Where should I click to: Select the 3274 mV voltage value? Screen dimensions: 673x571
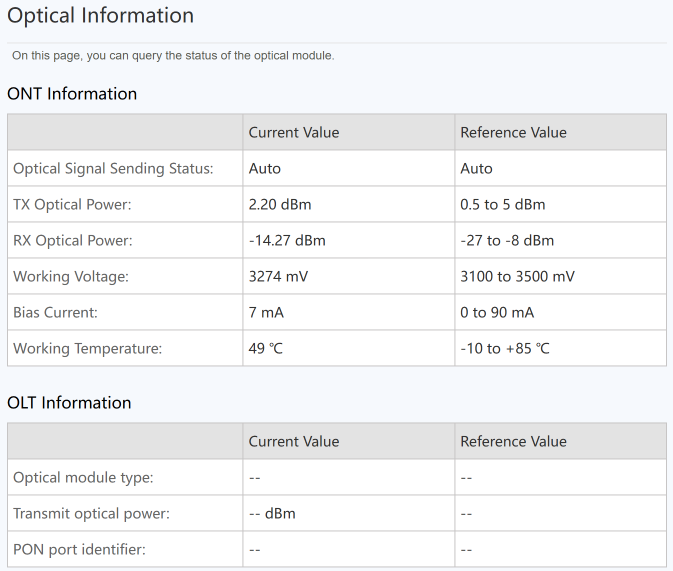(278, 276)
